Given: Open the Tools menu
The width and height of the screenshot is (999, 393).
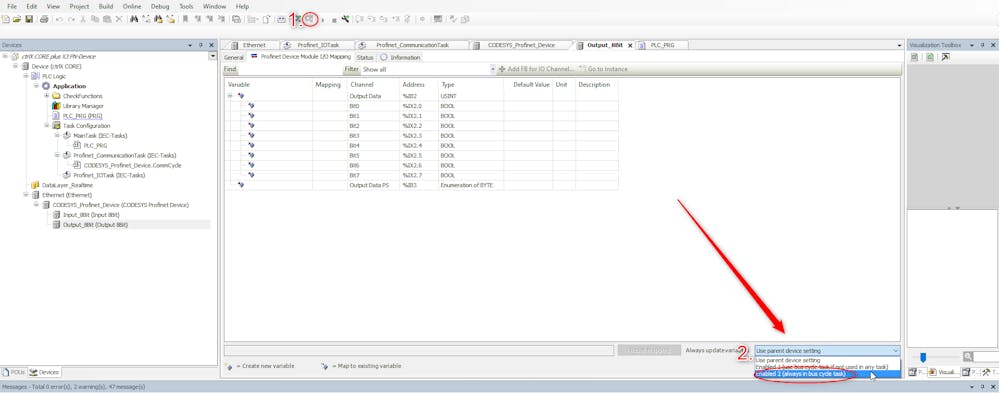Looking at the screenshot, I should point(186,6).
